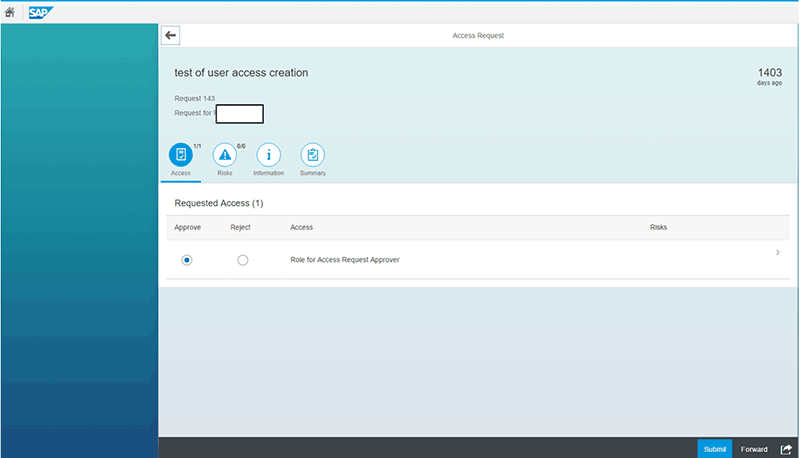Click the Approve column header
Screen dimensions: 800x458
coord(187,227)
